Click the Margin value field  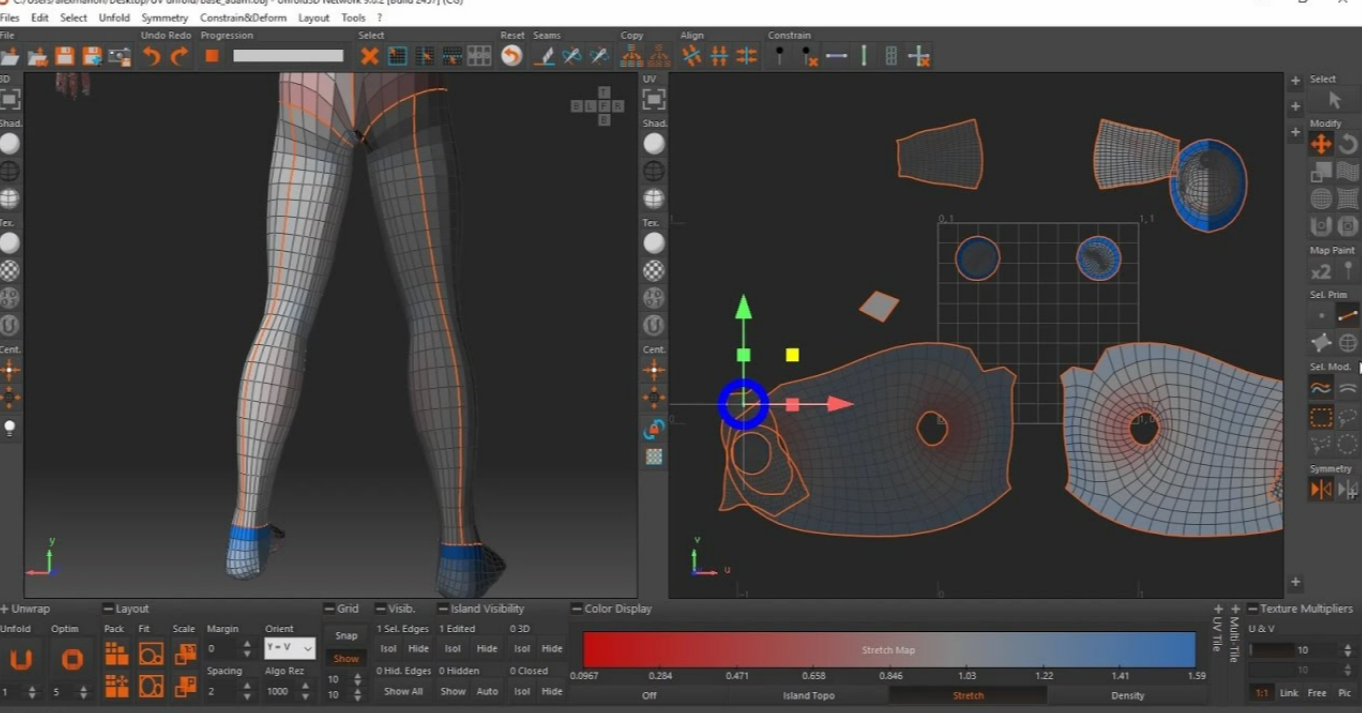[x=220, y=648]
